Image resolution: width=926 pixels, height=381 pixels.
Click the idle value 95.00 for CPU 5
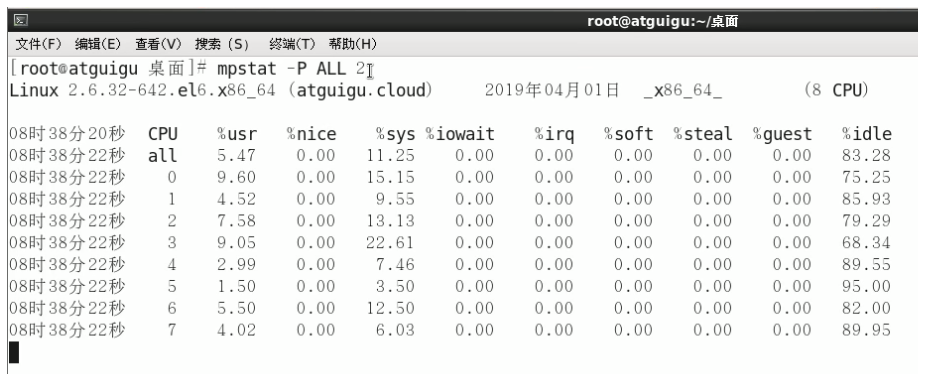pos(866,286)
